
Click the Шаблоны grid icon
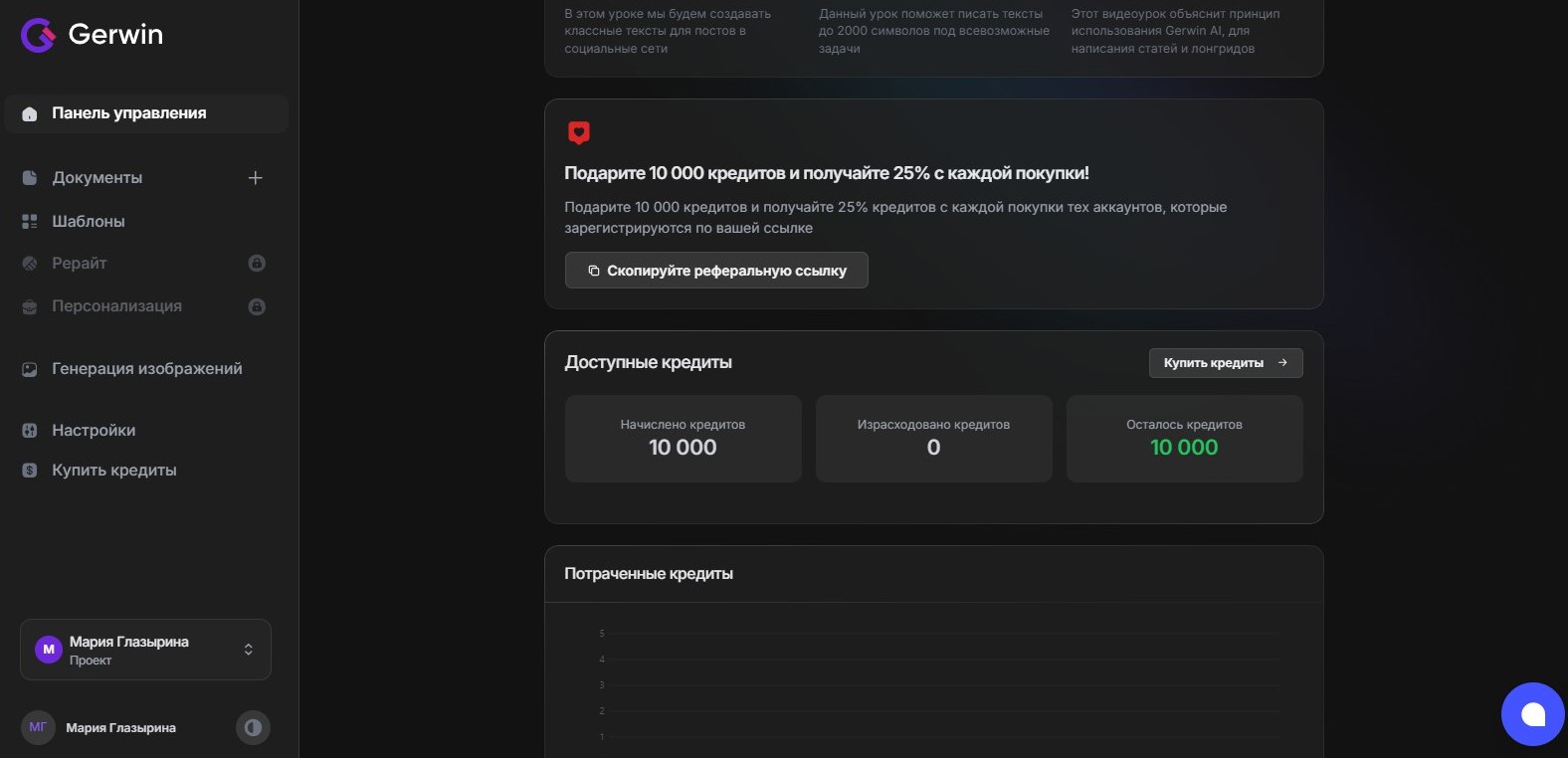30,221
